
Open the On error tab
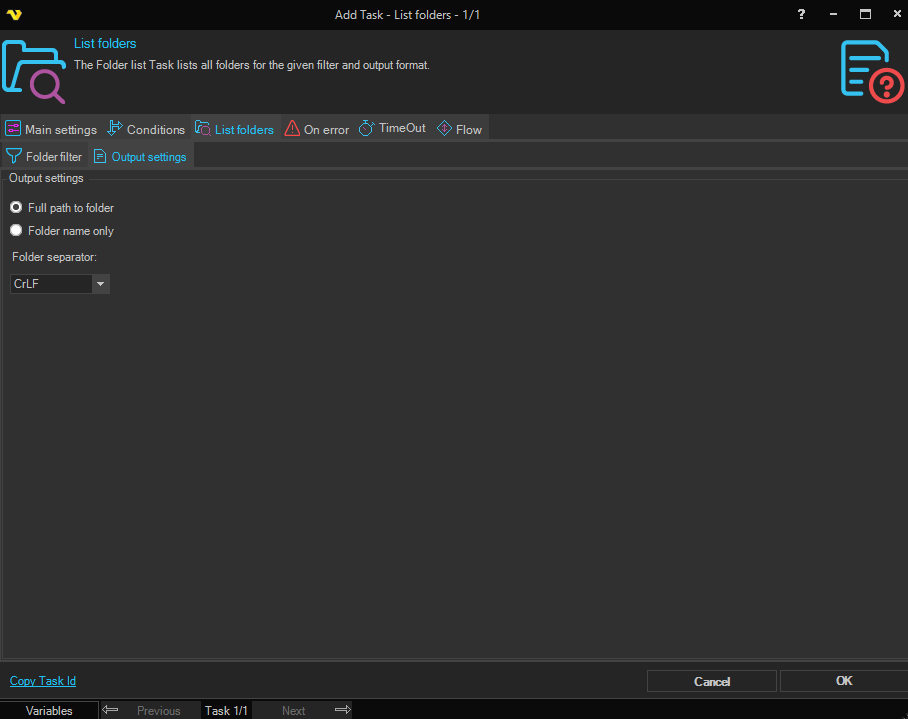point(317,129)
